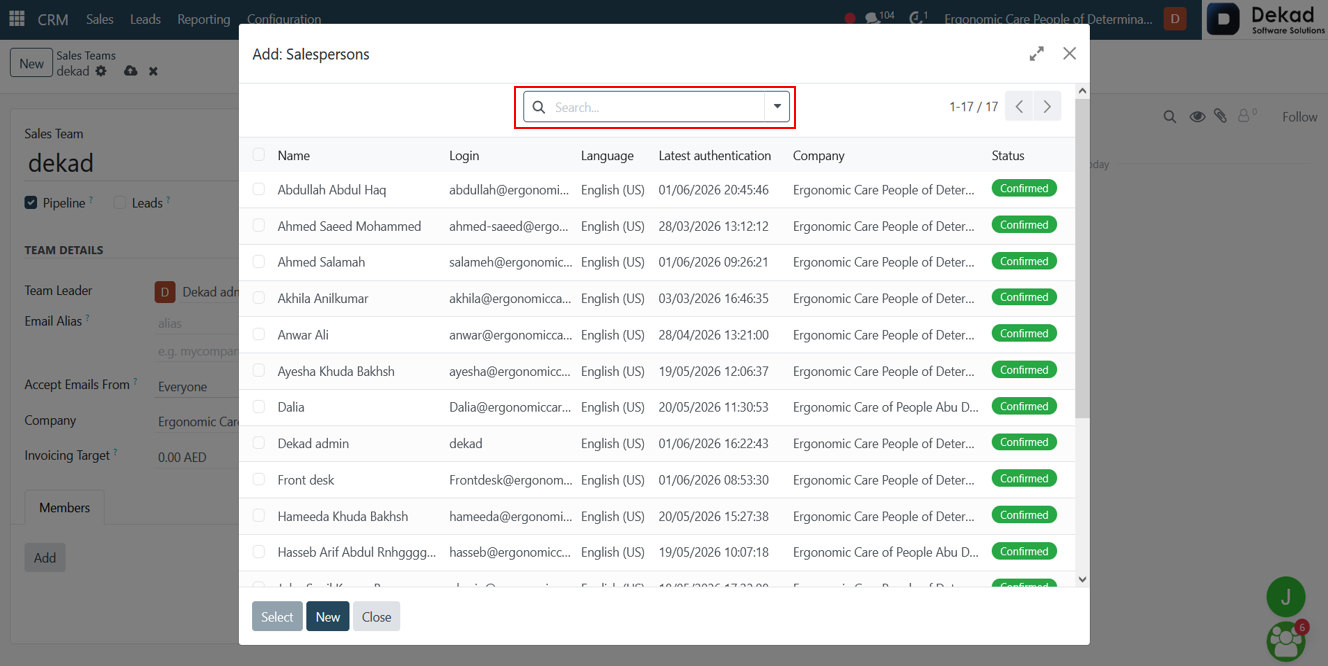Check the Ahmed Saeed Mohammed row checkbox

(259, 226)
